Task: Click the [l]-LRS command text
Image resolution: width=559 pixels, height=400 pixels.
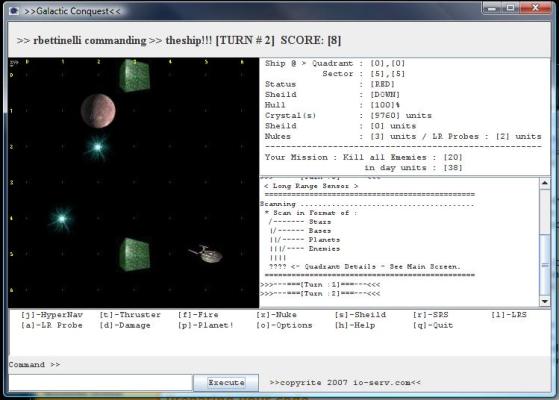Action: pos(509,315)
